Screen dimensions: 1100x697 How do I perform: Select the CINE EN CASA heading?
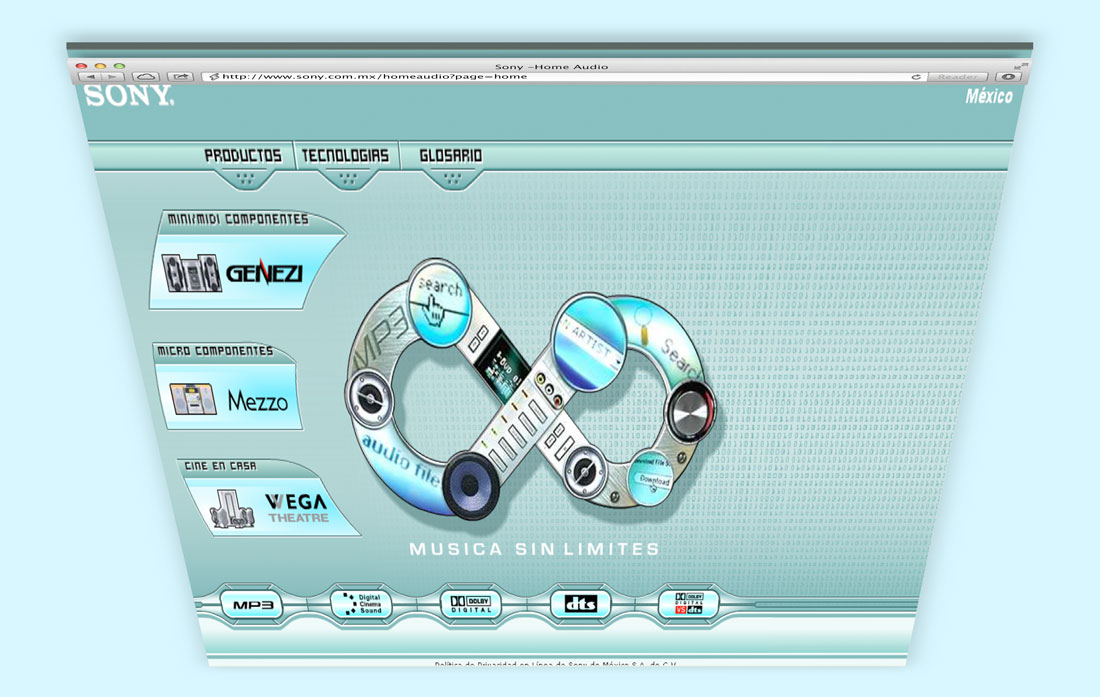(x=220, y=466)
